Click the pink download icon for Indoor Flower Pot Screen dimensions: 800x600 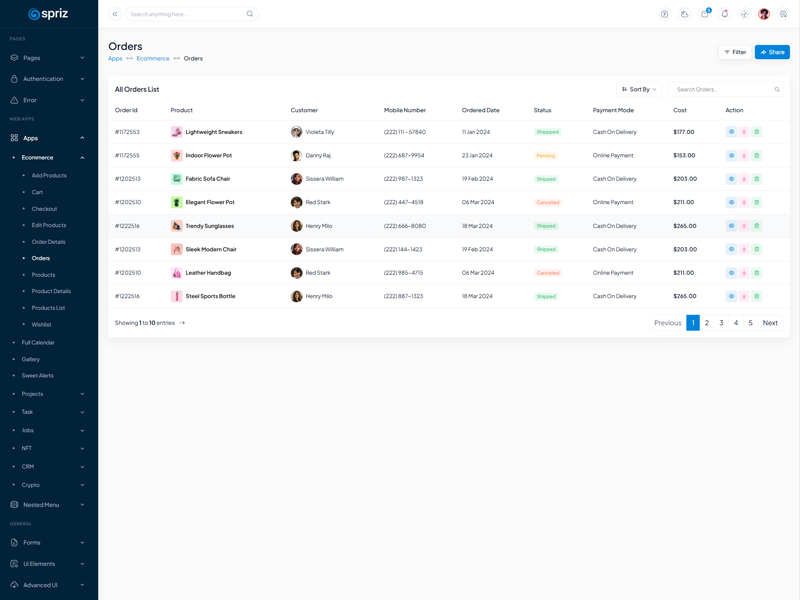click(744, 156)
